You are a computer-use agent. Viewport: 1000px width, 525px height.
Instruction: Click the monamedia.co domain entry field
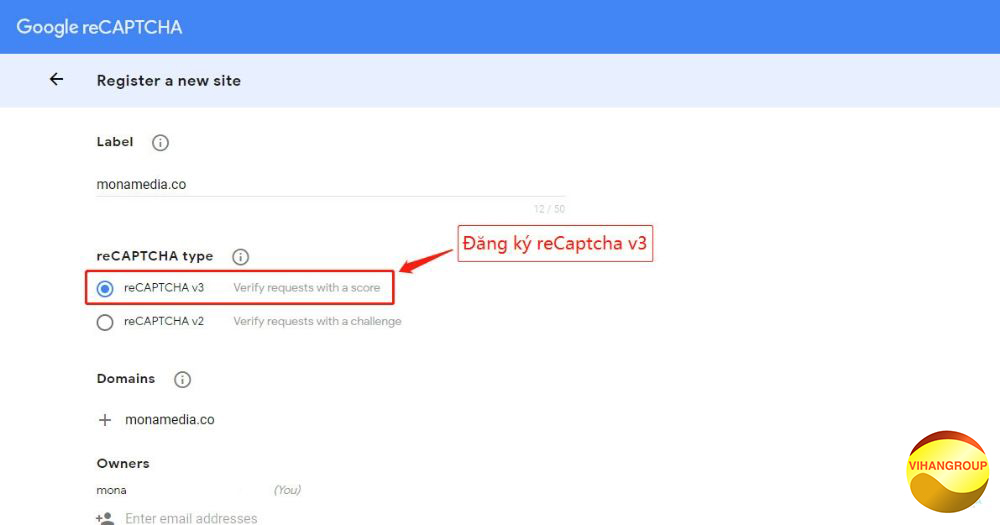pos(170,420)
